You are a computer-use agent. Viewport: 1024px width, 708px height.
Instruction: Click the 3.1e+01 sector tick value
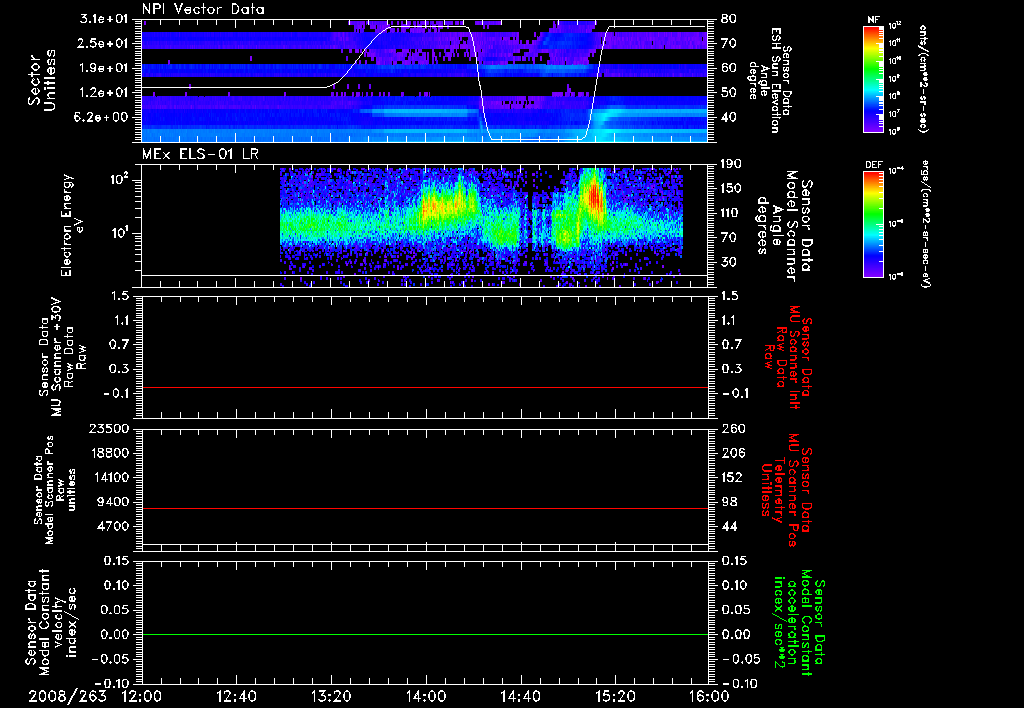(106, 19)
